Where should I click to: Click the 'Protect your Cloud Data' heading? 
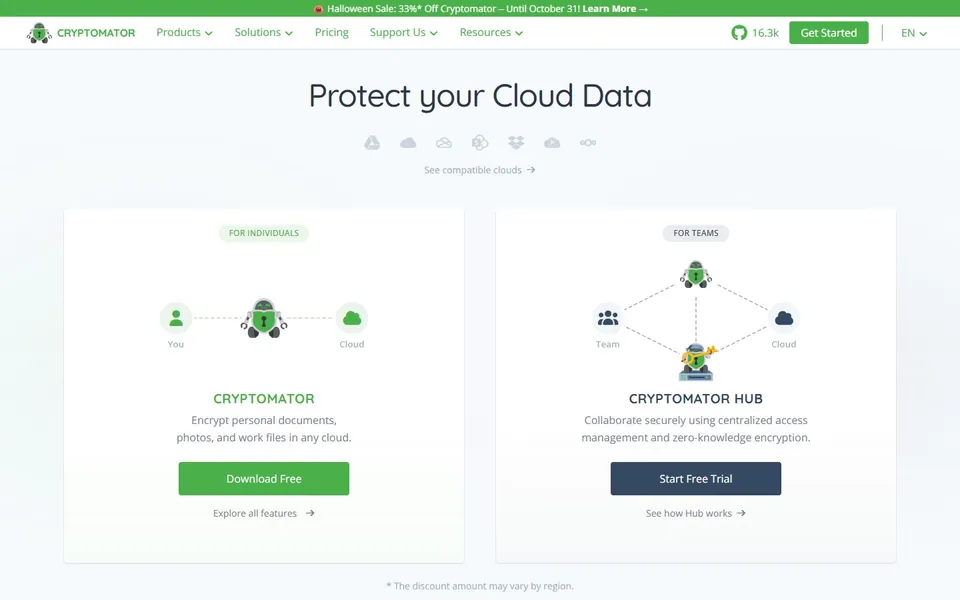pyautogui.click(x=480, y=96)
